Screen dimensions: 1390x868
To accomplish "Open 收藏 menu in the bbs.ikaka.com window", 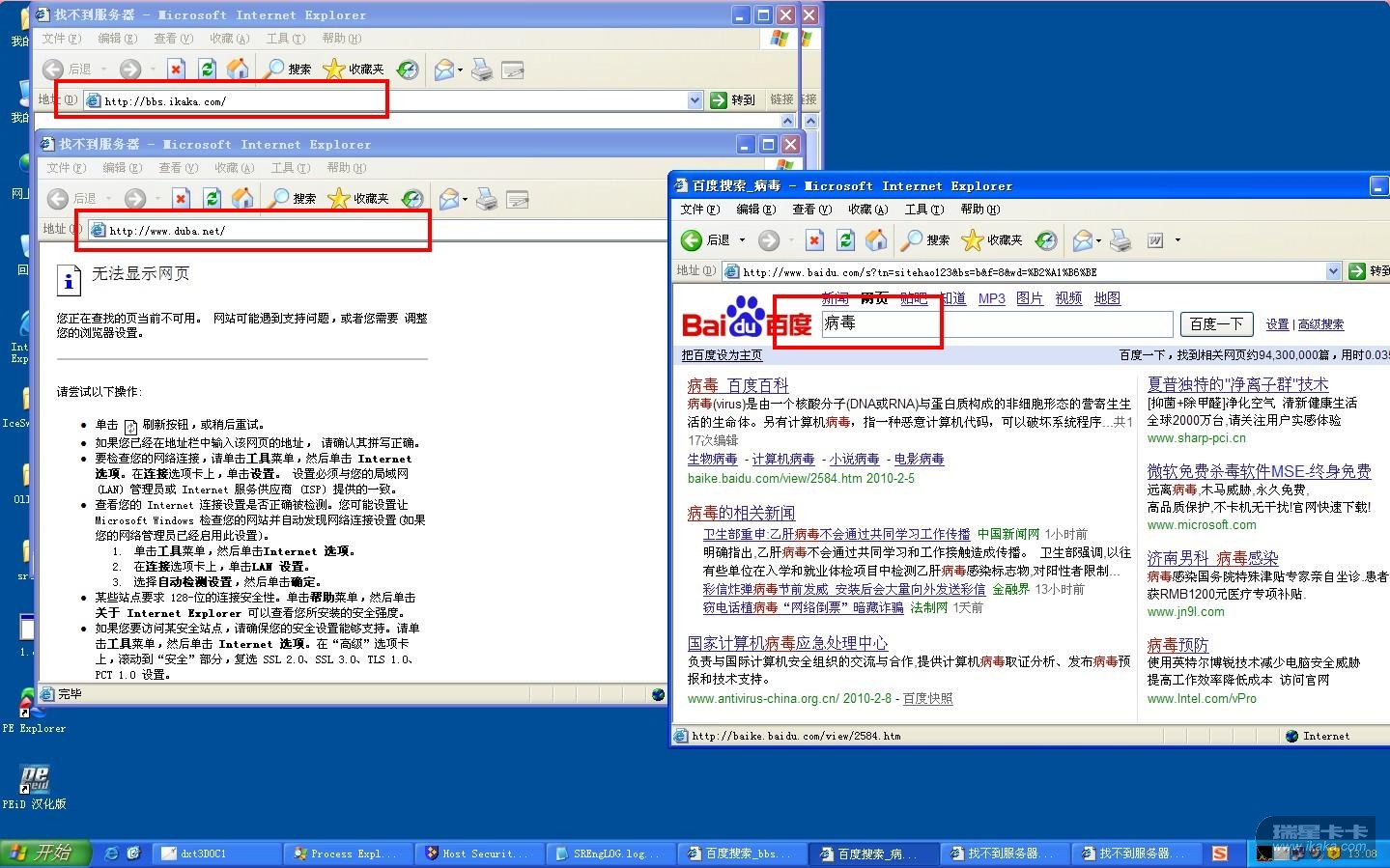I will click(230, 39).
